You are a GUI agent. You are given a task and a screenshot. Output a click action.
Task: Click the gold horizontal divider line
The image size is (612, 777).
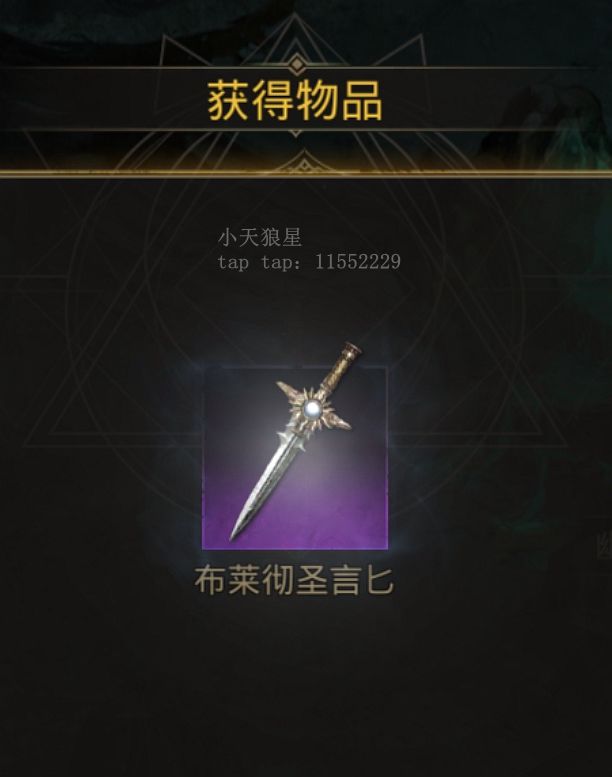pos(306,173)
